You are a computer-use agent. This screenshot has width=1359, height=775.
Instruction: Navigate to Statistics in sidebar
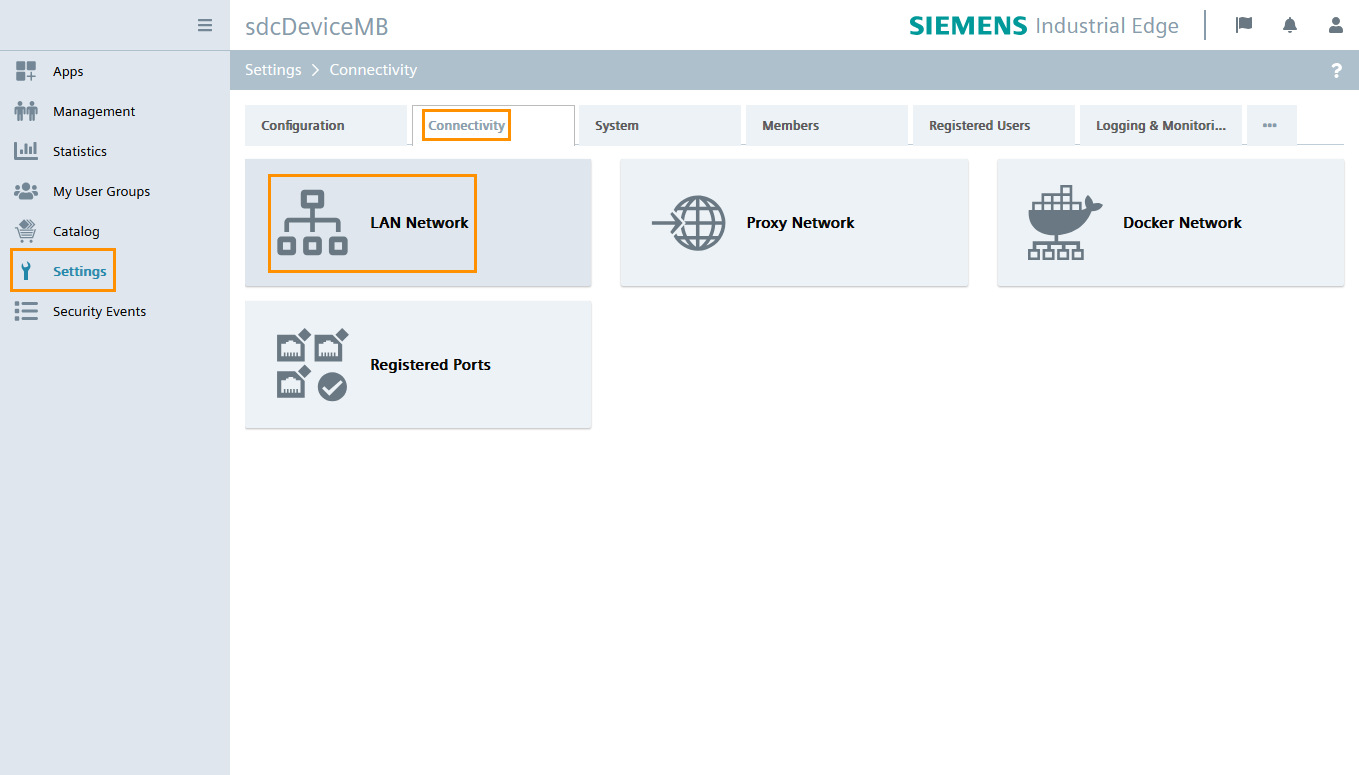[80, 152]
